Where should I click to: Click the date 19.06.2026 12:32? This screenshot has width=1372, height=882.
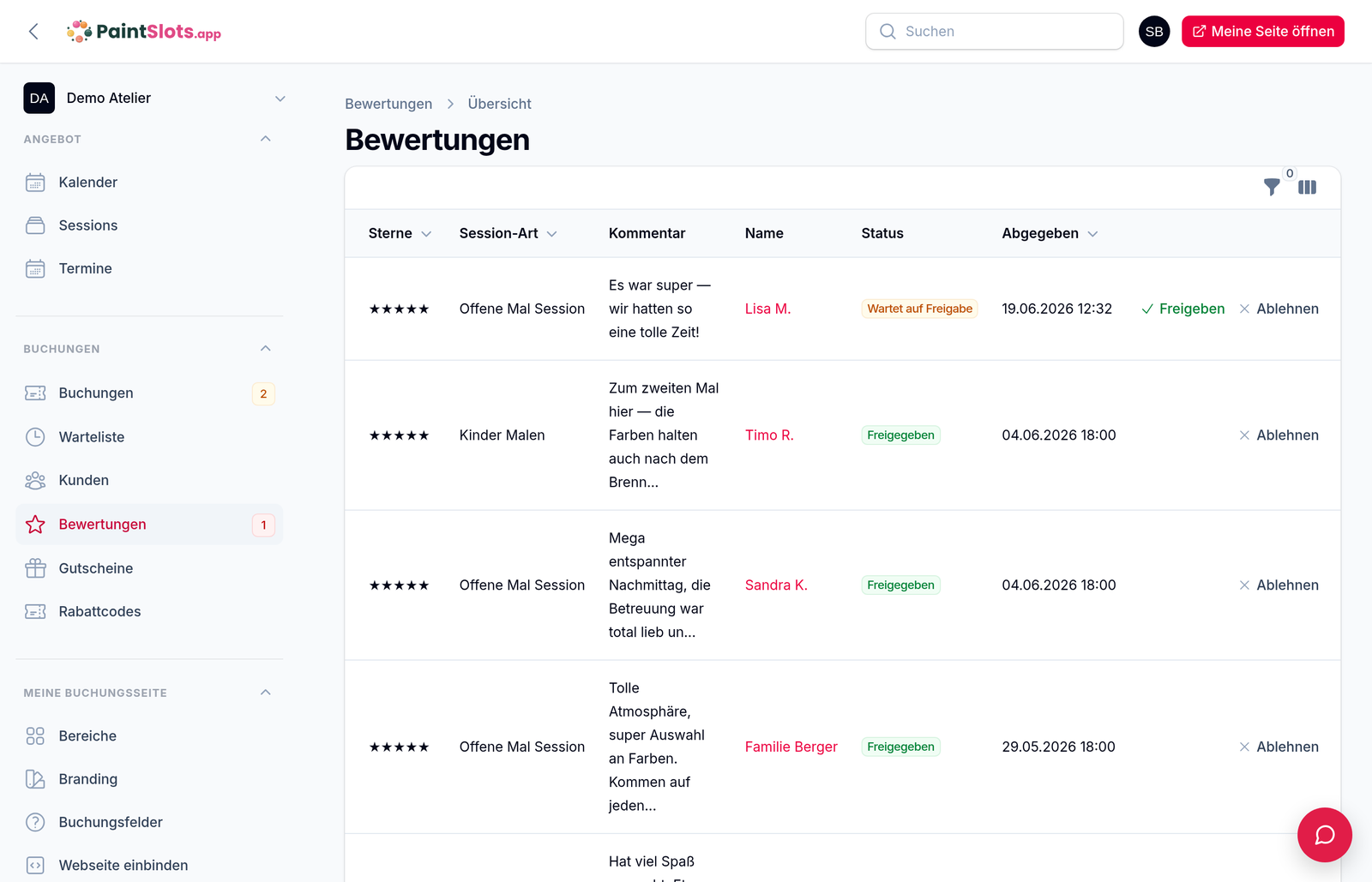coord(1056,309)
